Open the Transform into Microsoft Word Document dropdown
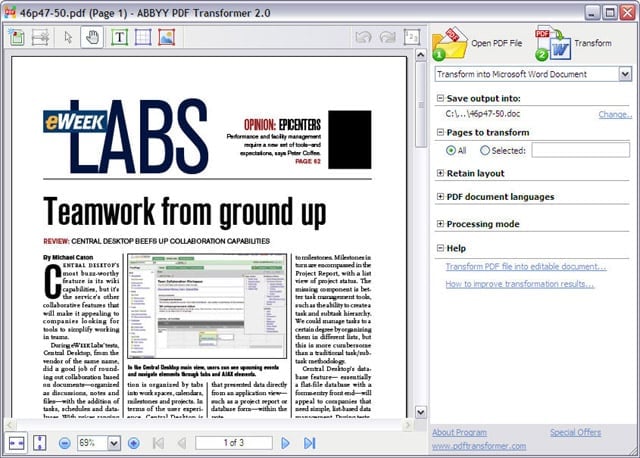The width and height of the screenshot is (640, 458). pos(624,74)
